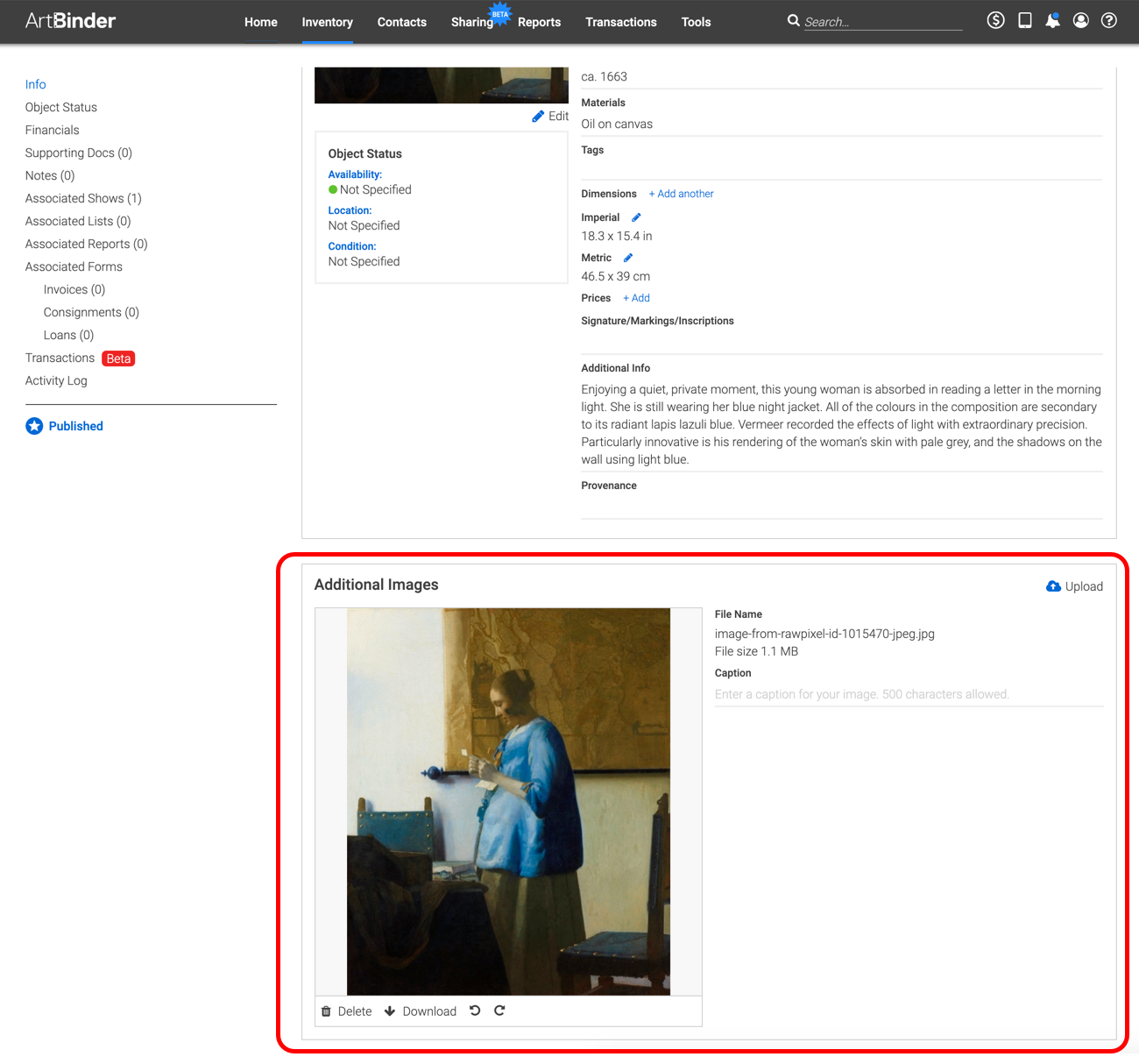Go to the Home menu
The image size is (1139, 1064).
[261, 22]
